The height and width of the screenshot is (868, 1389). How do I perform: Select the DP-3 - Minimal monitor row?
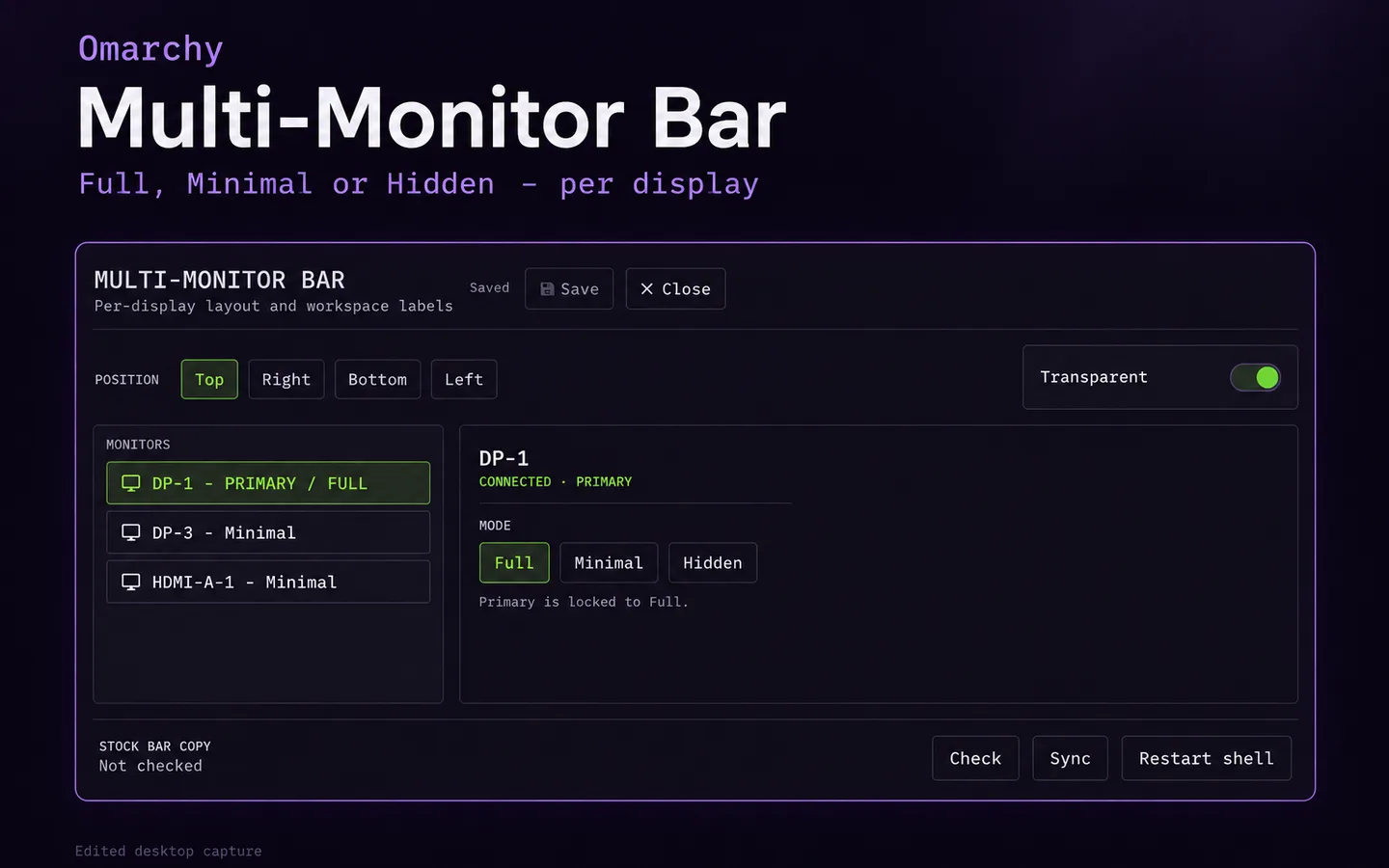click(x=268, y=532)
